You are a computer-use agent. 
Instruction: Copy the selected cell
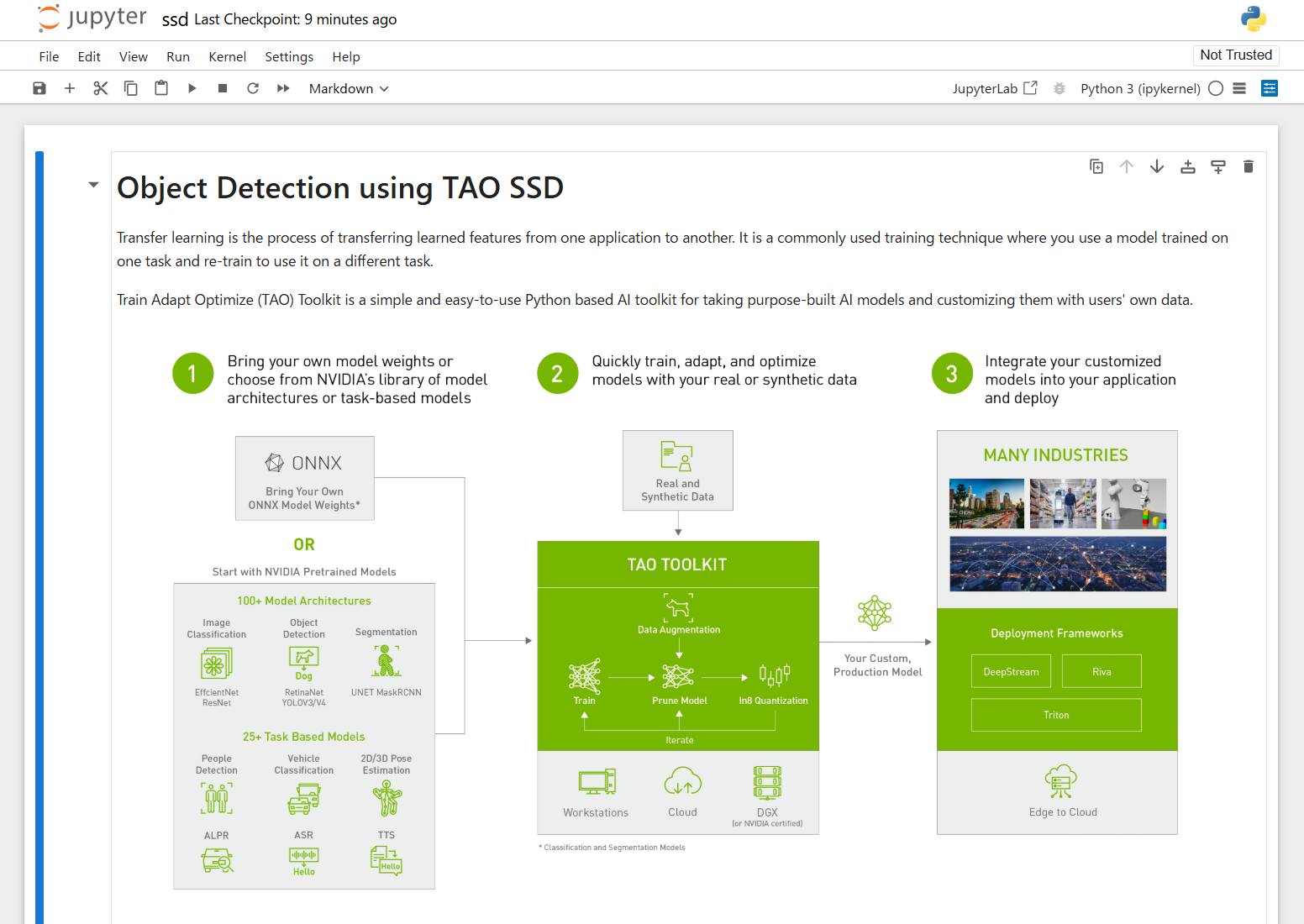[x=131, y=88]
